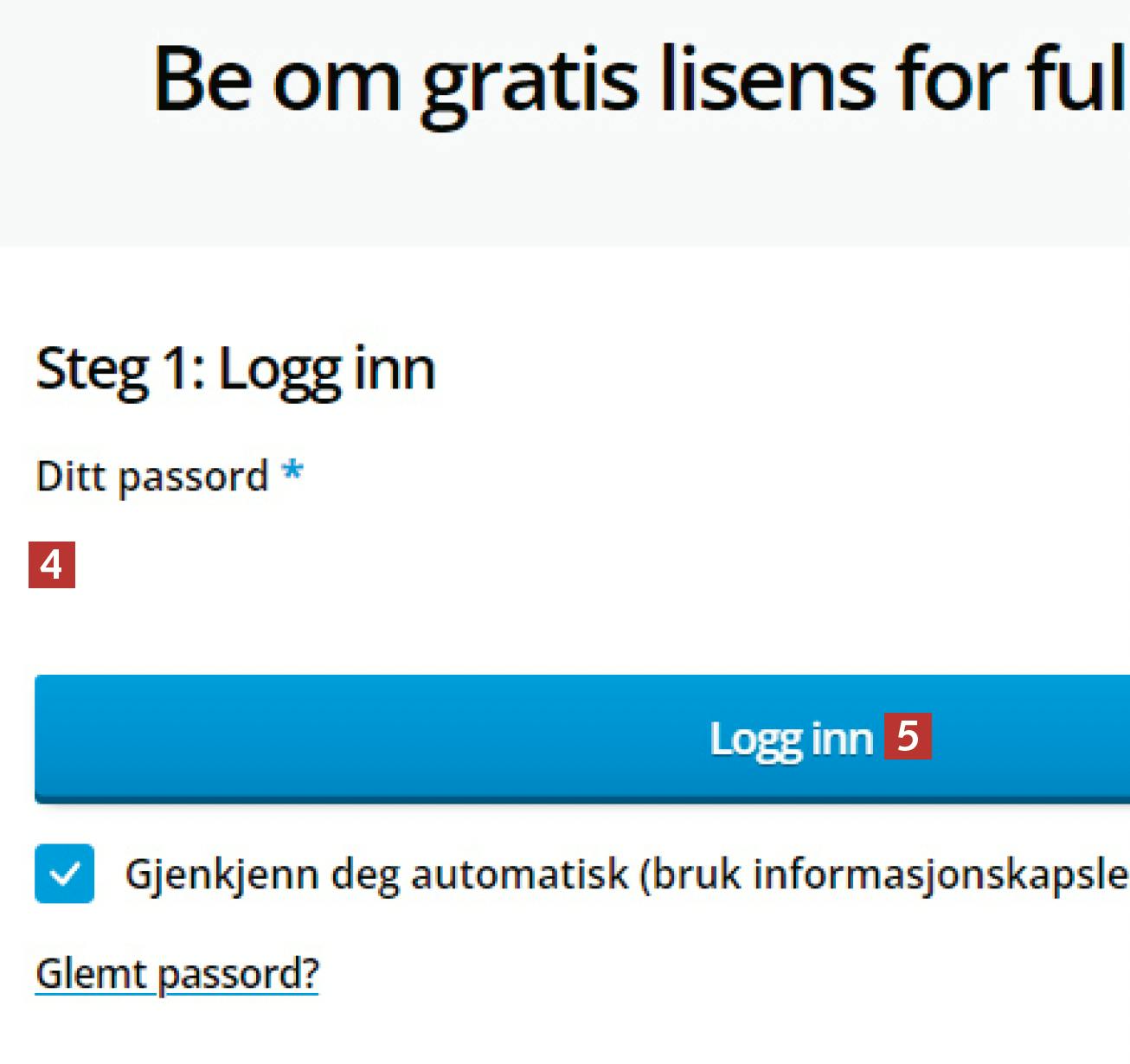
Task: Click the red number 4 marker
Action: coord(52,565)
